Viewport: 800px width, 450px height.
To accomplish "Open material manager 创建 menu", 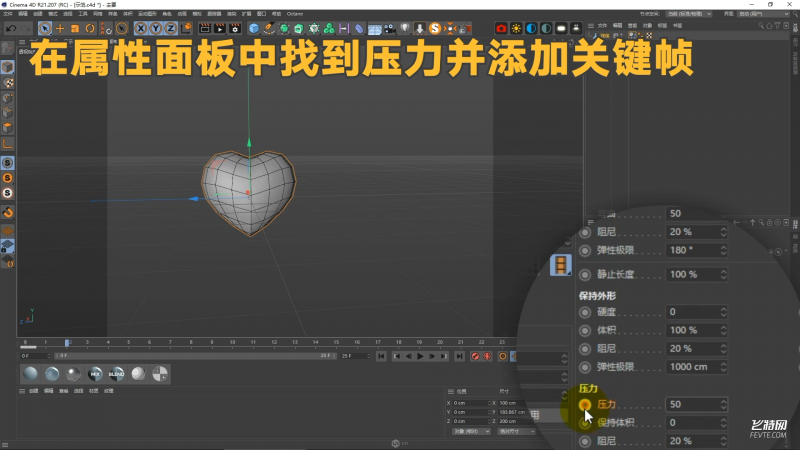I will (33, 391).
